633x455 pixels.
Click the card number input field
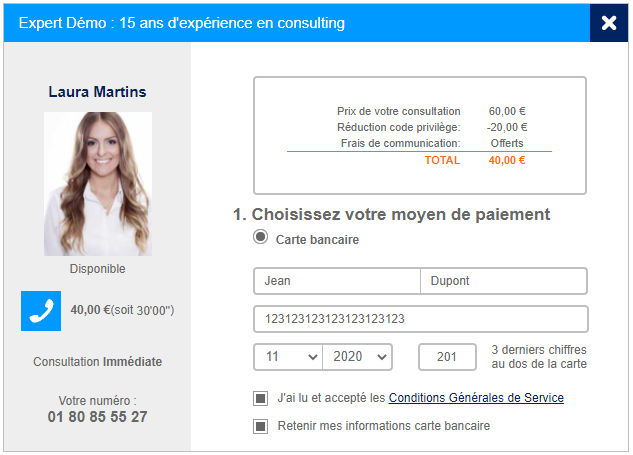coord(420,319)
